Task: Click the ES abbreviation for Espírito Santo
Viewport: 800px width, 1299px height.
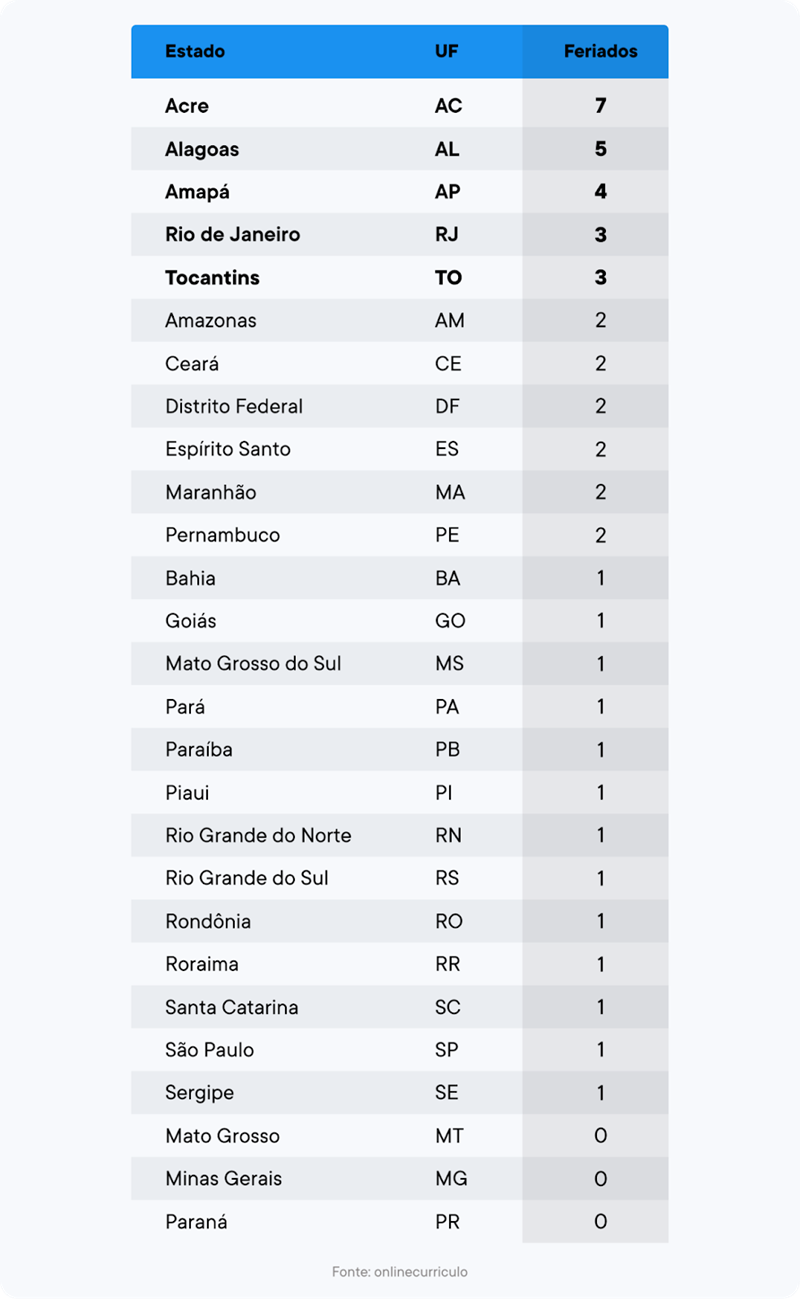Action: click(447, 450)
